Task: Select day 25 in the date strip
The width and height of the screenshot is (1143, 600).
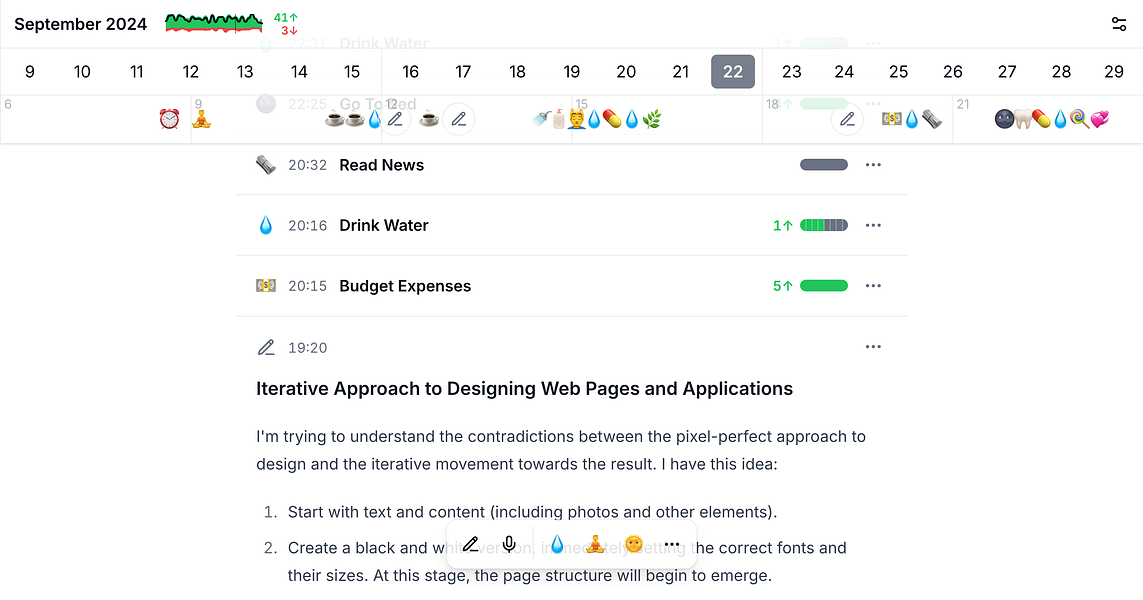Action: pyautogui.click(x=898, y=72)
